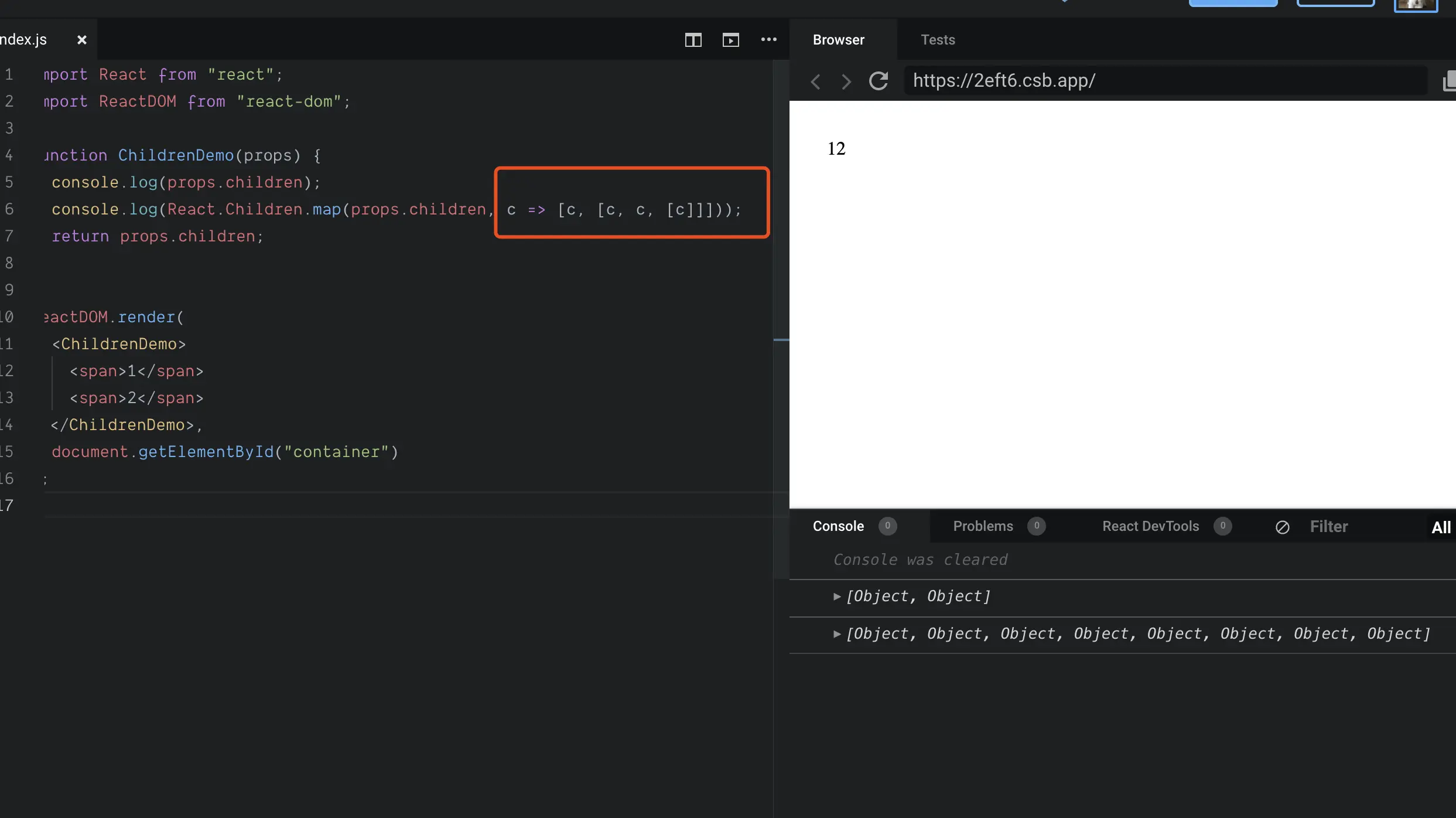This screenshot has height=818, width=1456.
Task: Click the split editor layout icon
Action: (693, 40)
